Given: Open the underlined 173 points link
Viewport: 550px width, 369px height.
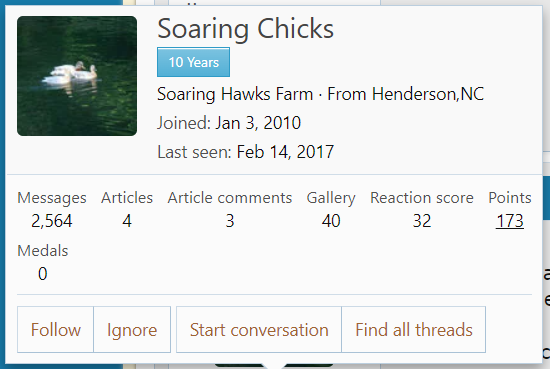Looking at the screenshot, I should click(x=510, y=221).
